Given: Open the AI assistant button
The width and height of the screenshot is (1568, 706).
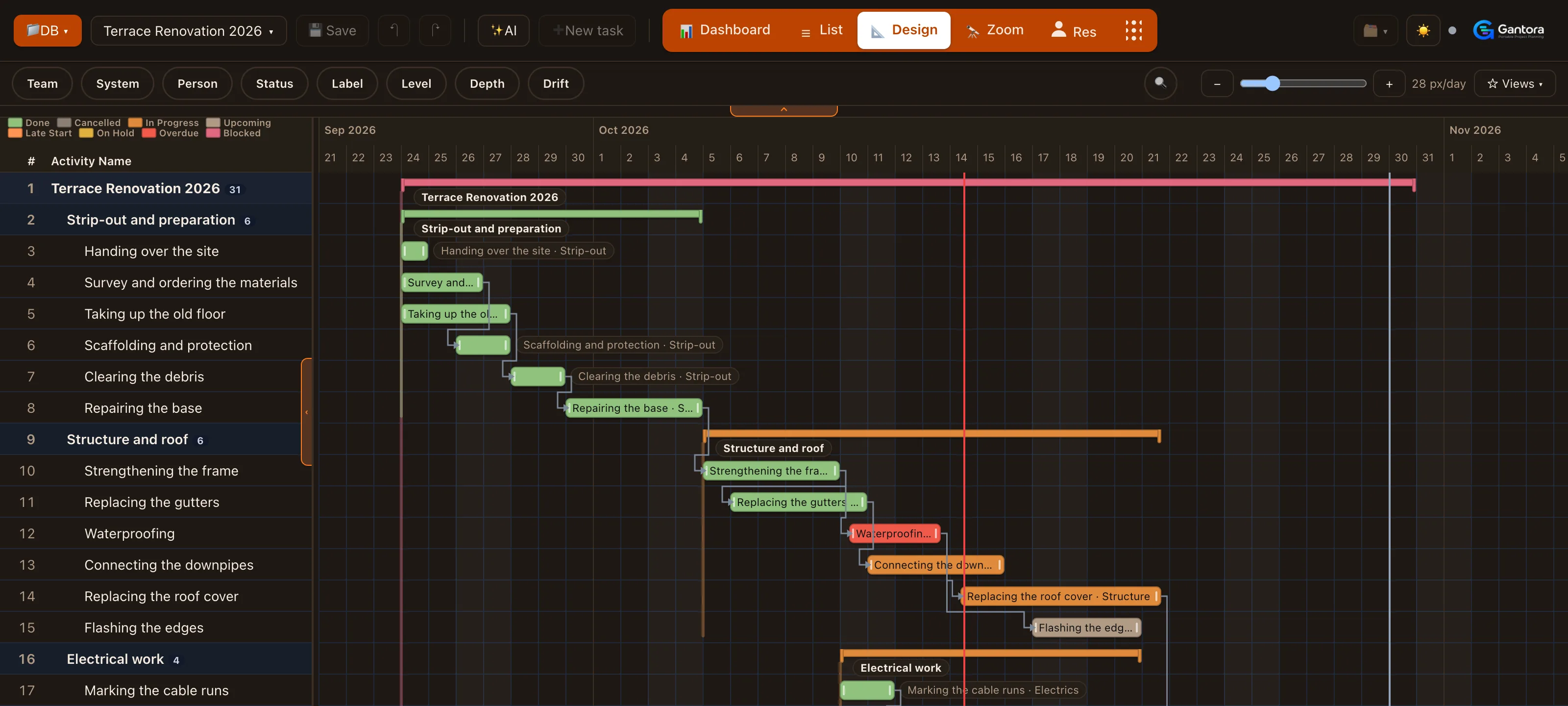Looking at the screenshot, I should coord(503,30).
